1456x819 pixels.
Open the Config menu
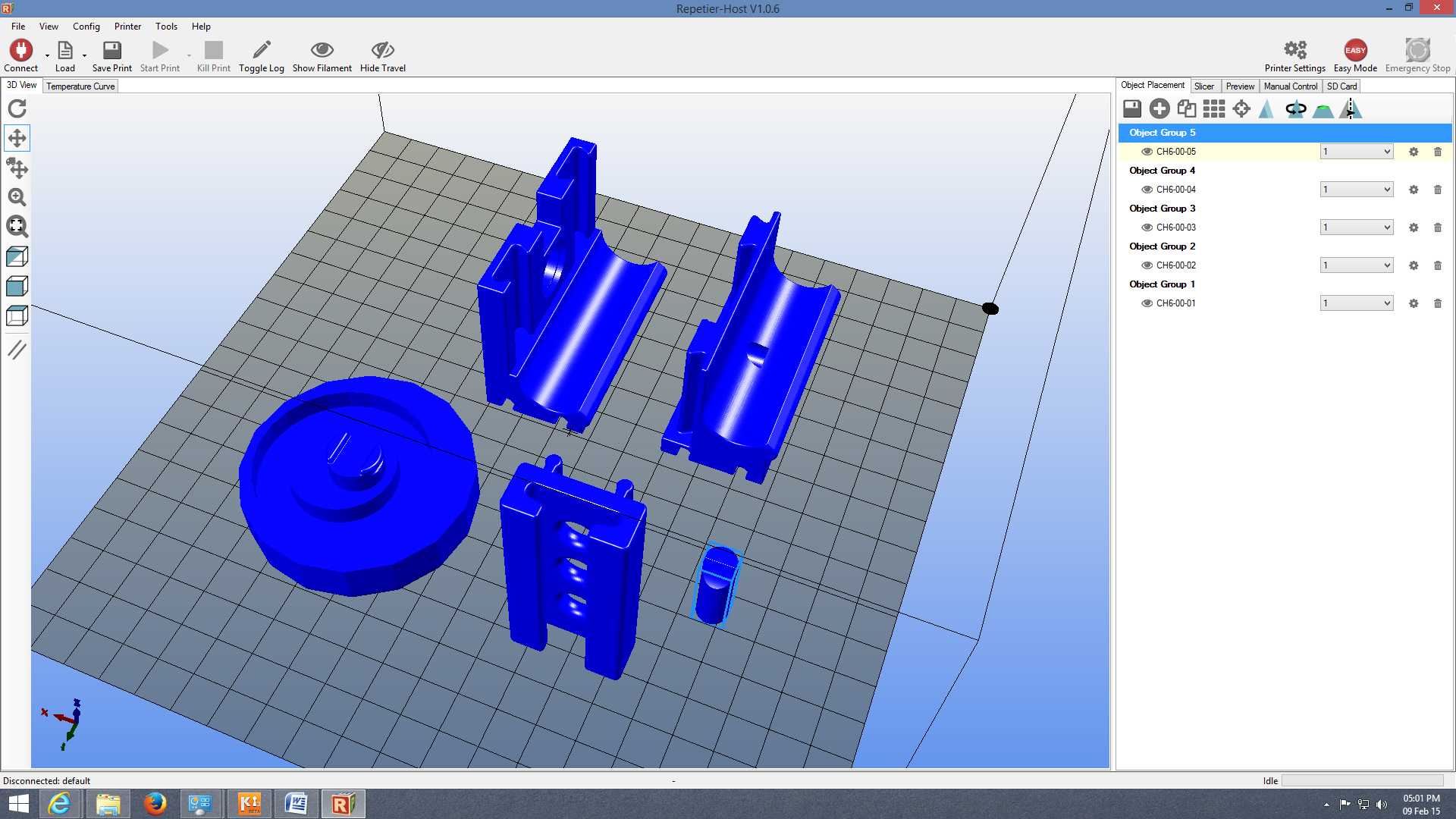click(x=86, y=27)
